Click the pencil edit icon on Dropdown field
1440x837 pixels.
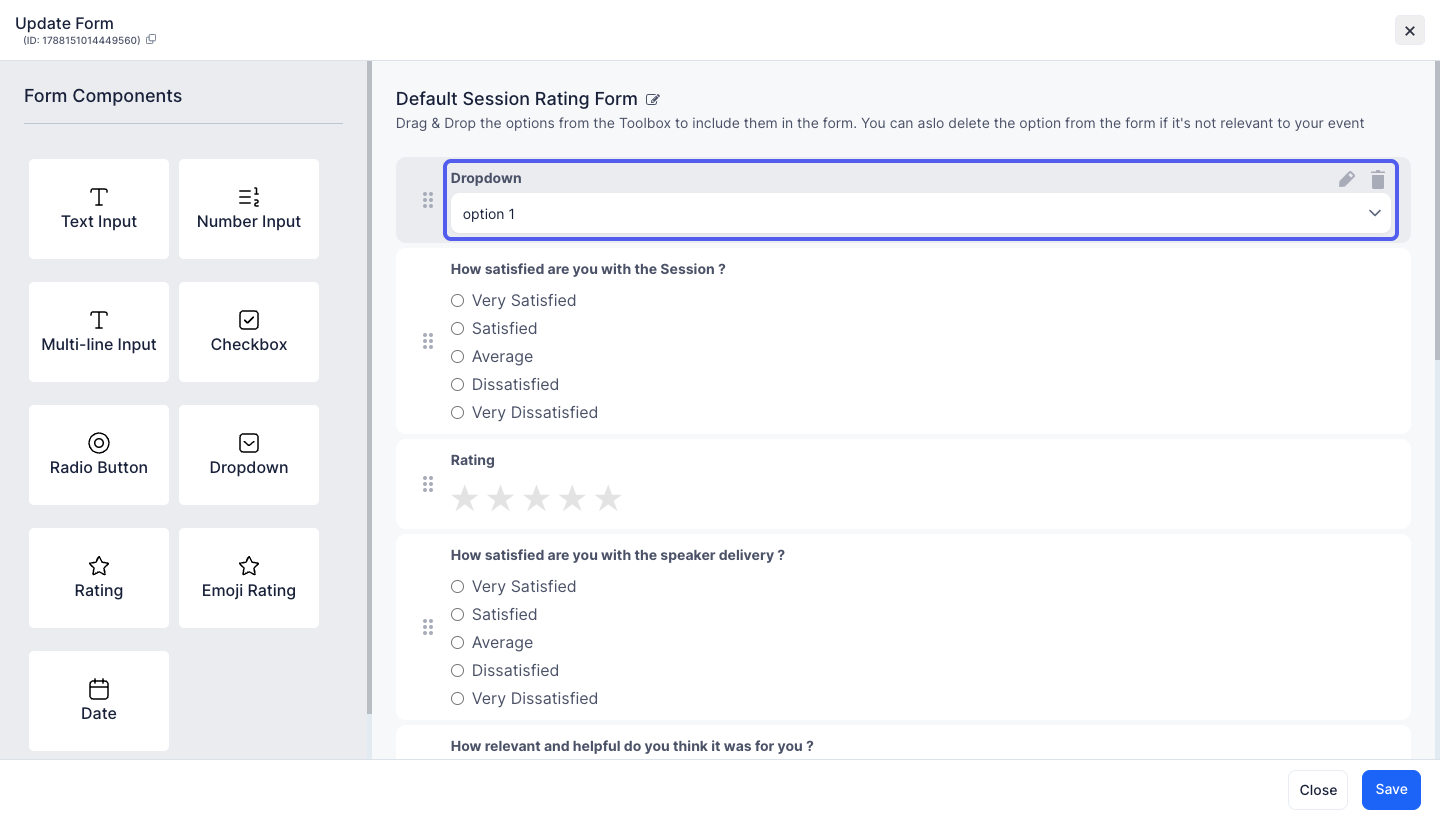pyautogui.click(x=1347, y=179)
